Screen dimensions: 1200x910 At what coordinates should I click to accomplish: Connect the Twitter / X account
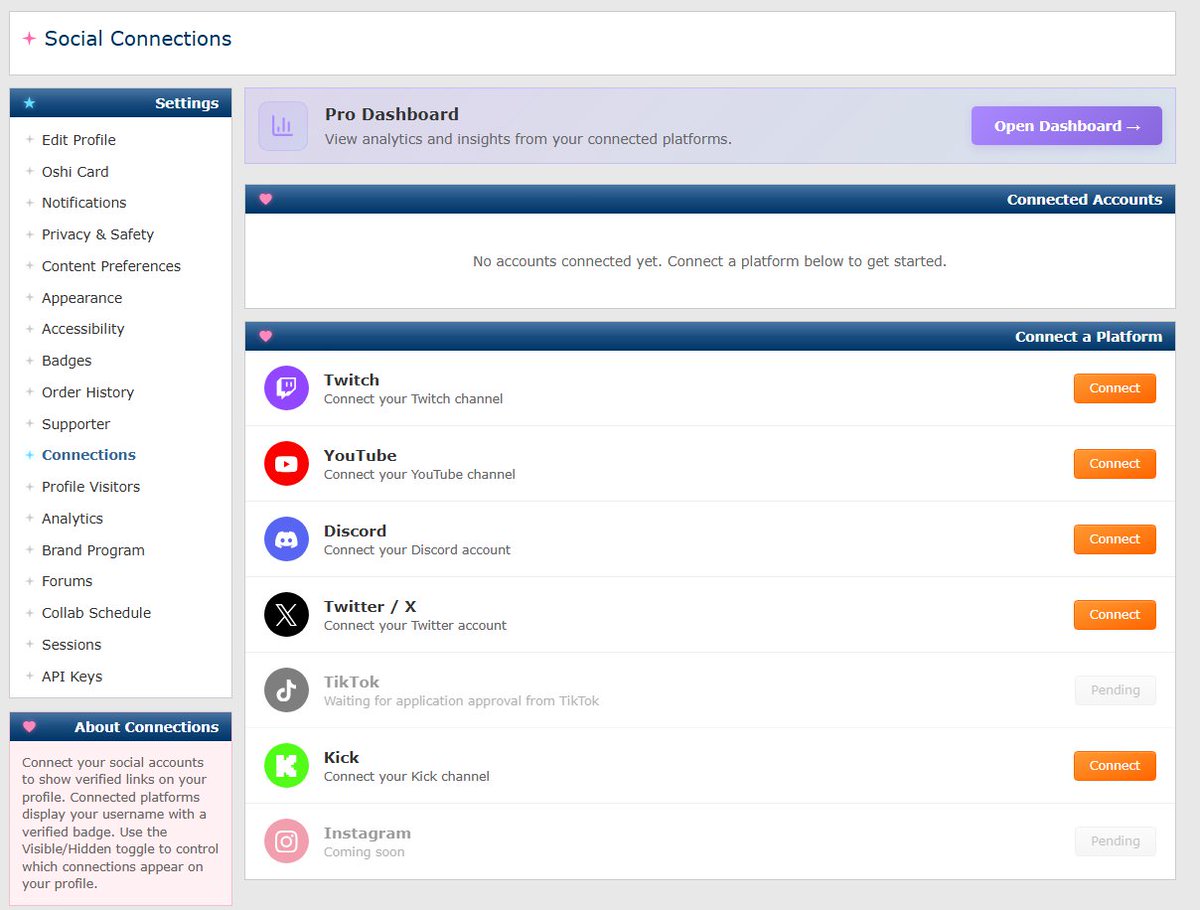pos(1115,615)
